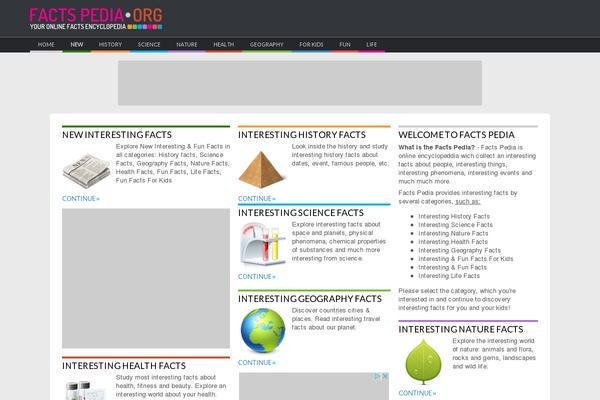
Task: Click Interesting Nature Facts list item
Action: click(x=453, y=233)
